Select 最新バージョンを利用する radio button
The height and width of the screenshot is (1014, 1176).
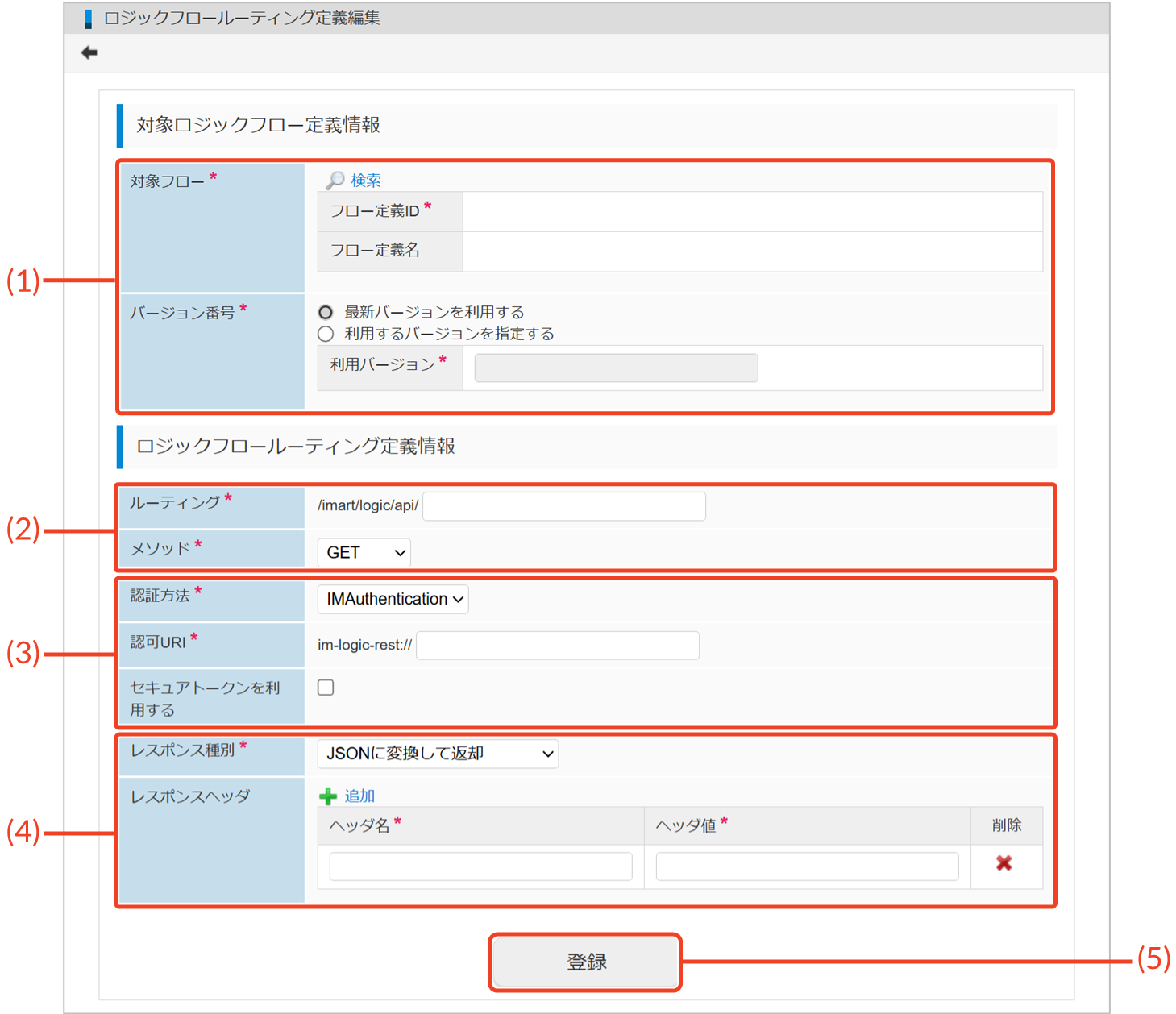326,312
